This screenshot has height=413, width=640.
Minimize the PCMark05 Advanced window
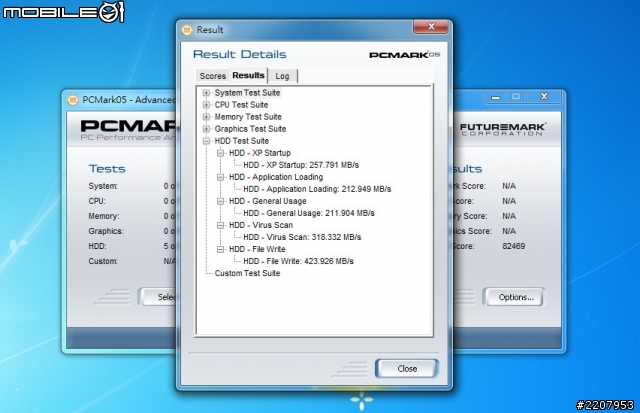click(x=496, y=97)
